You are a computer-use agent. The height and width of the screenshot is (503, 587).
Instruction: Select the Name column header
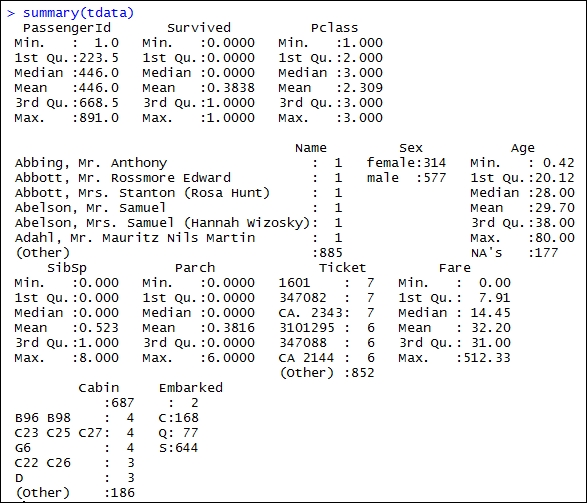pyautogui.click(x=311, y=148)
